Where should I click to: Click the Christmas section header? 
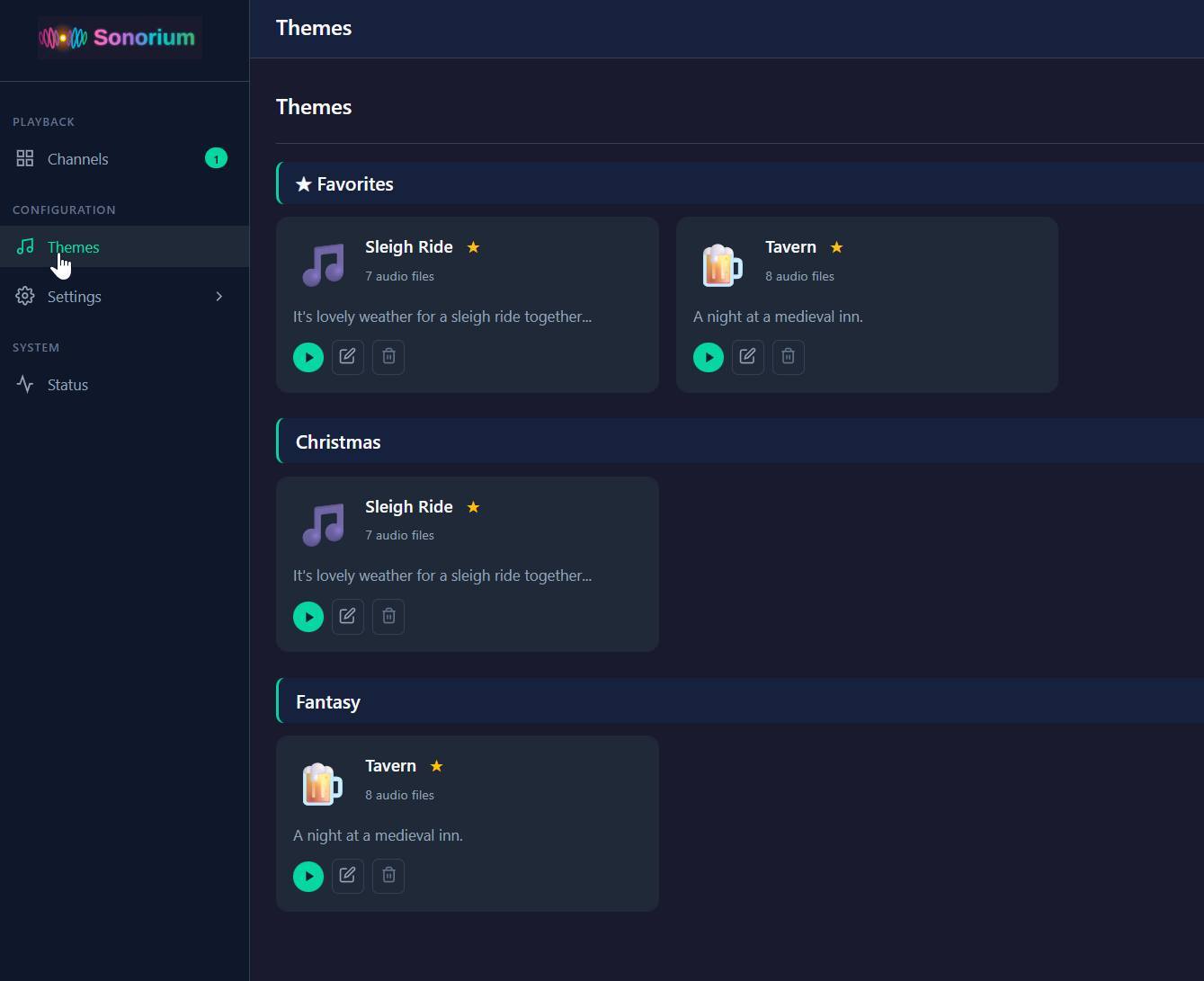click(x=338, y=441)
